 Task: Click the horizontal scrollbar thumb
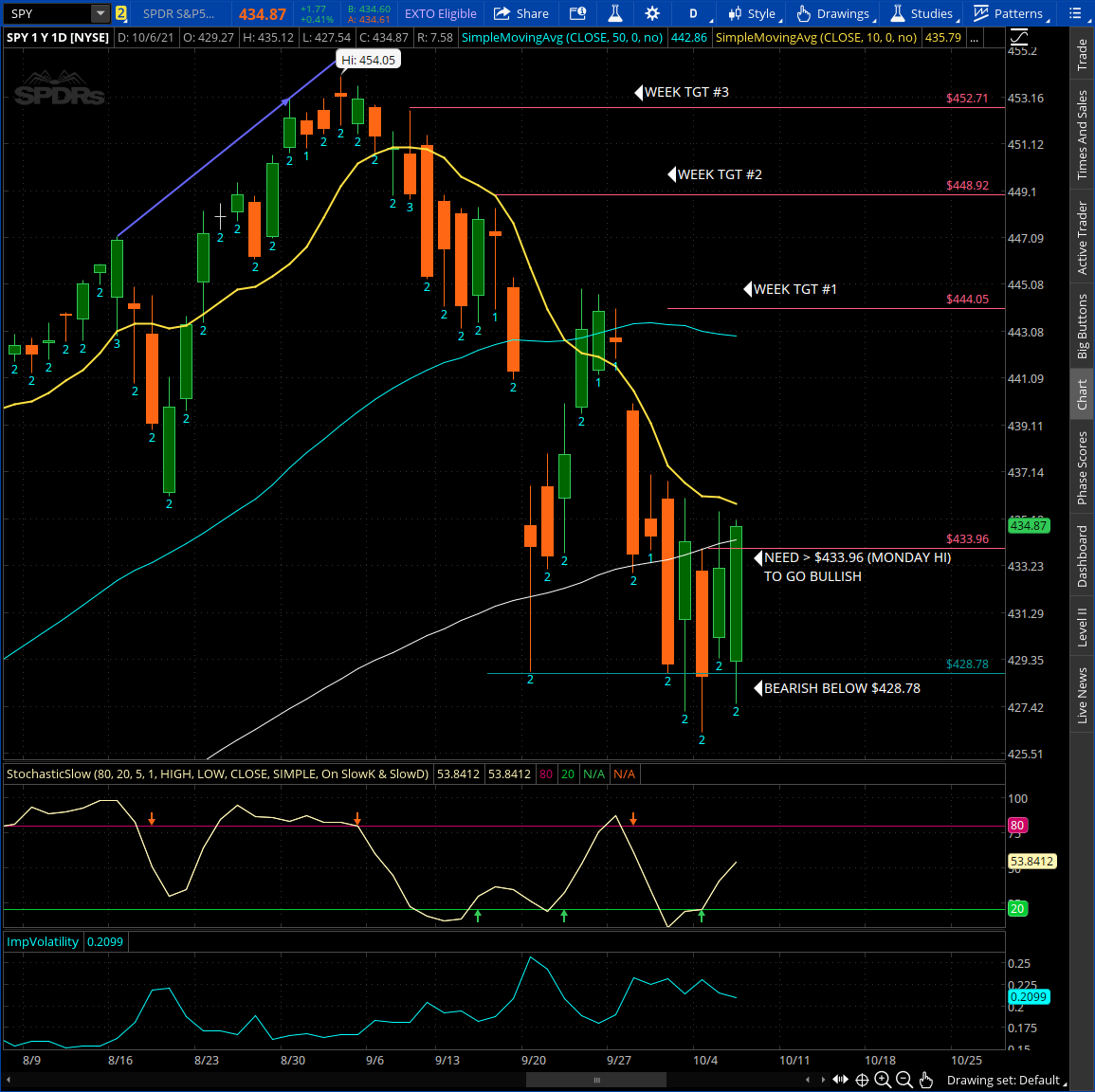click(595, 1080)
